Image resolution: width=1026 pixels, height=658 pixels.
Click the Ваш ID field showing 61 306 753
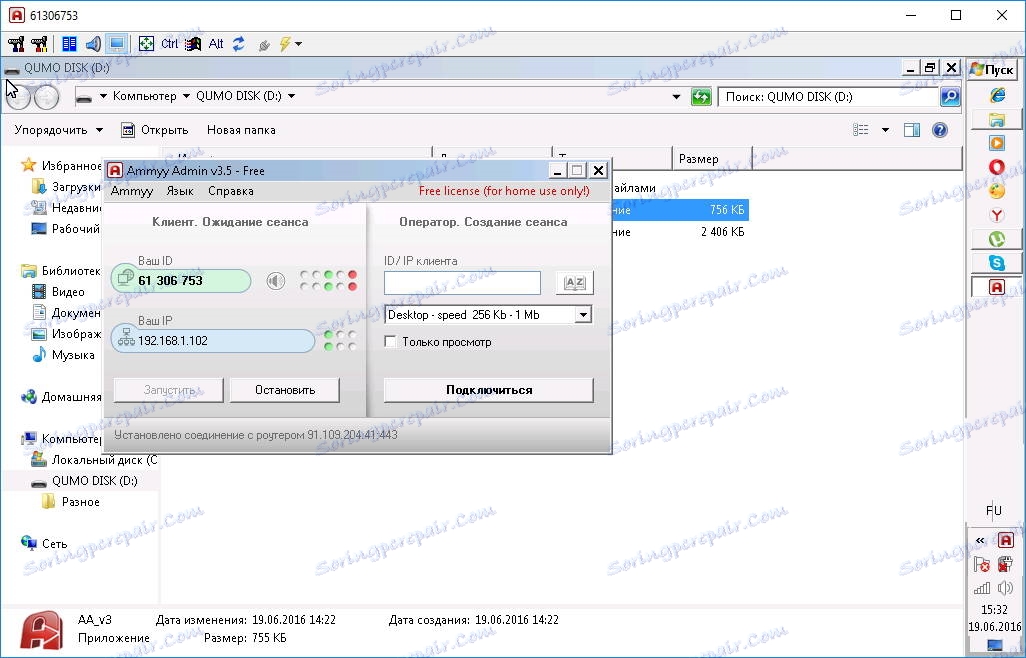coord(181,281)
